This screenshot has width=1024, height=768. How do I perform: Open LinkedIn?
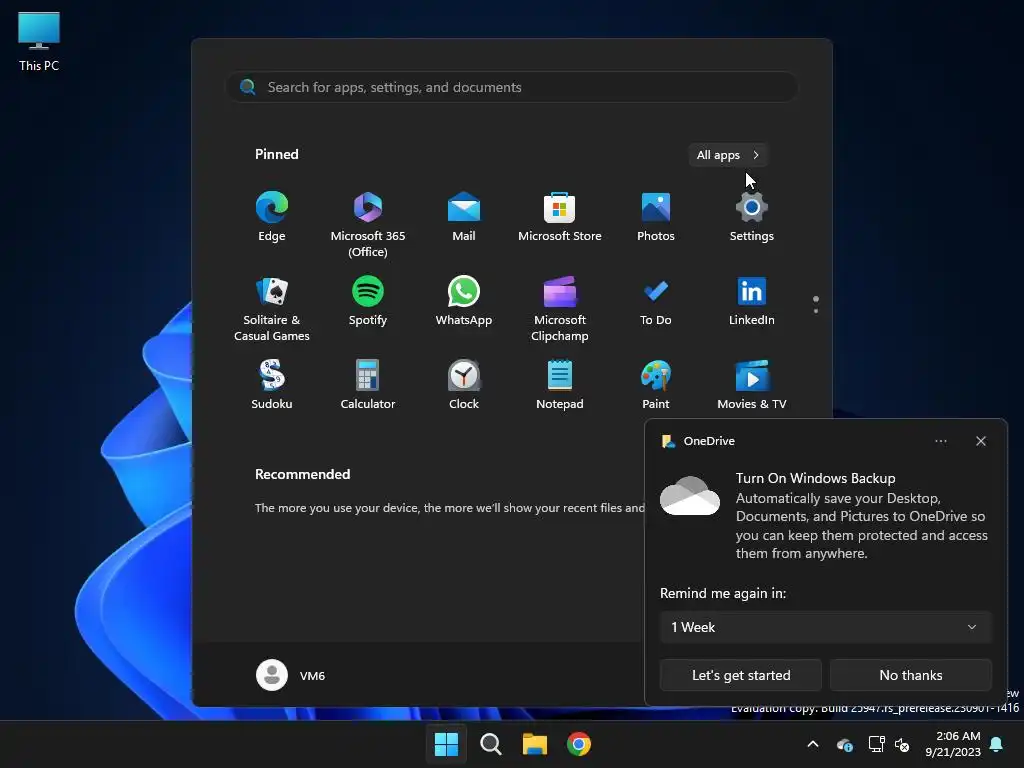click(752, 301)
